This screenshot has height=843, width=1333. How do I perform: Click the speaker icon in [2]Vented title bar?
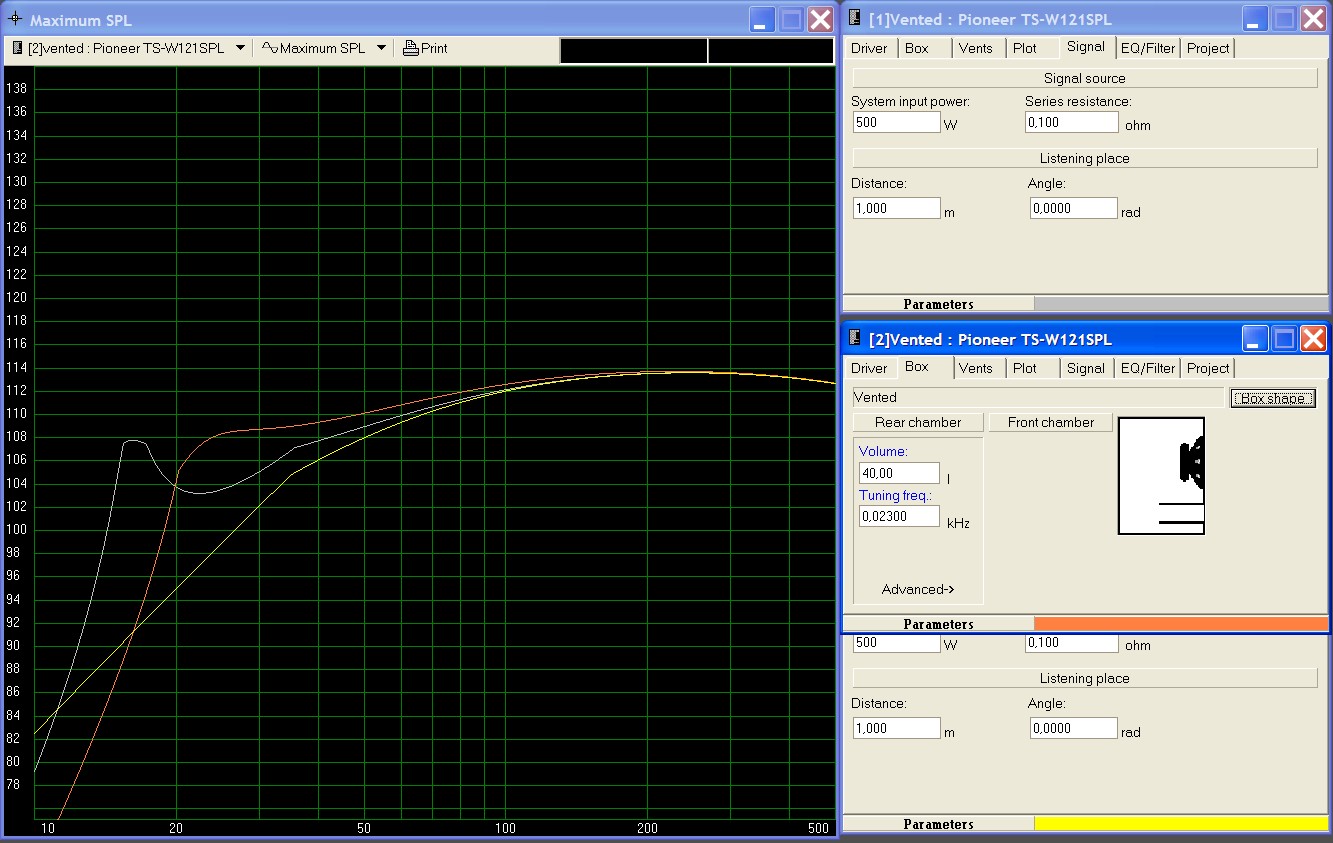point(856,339)
